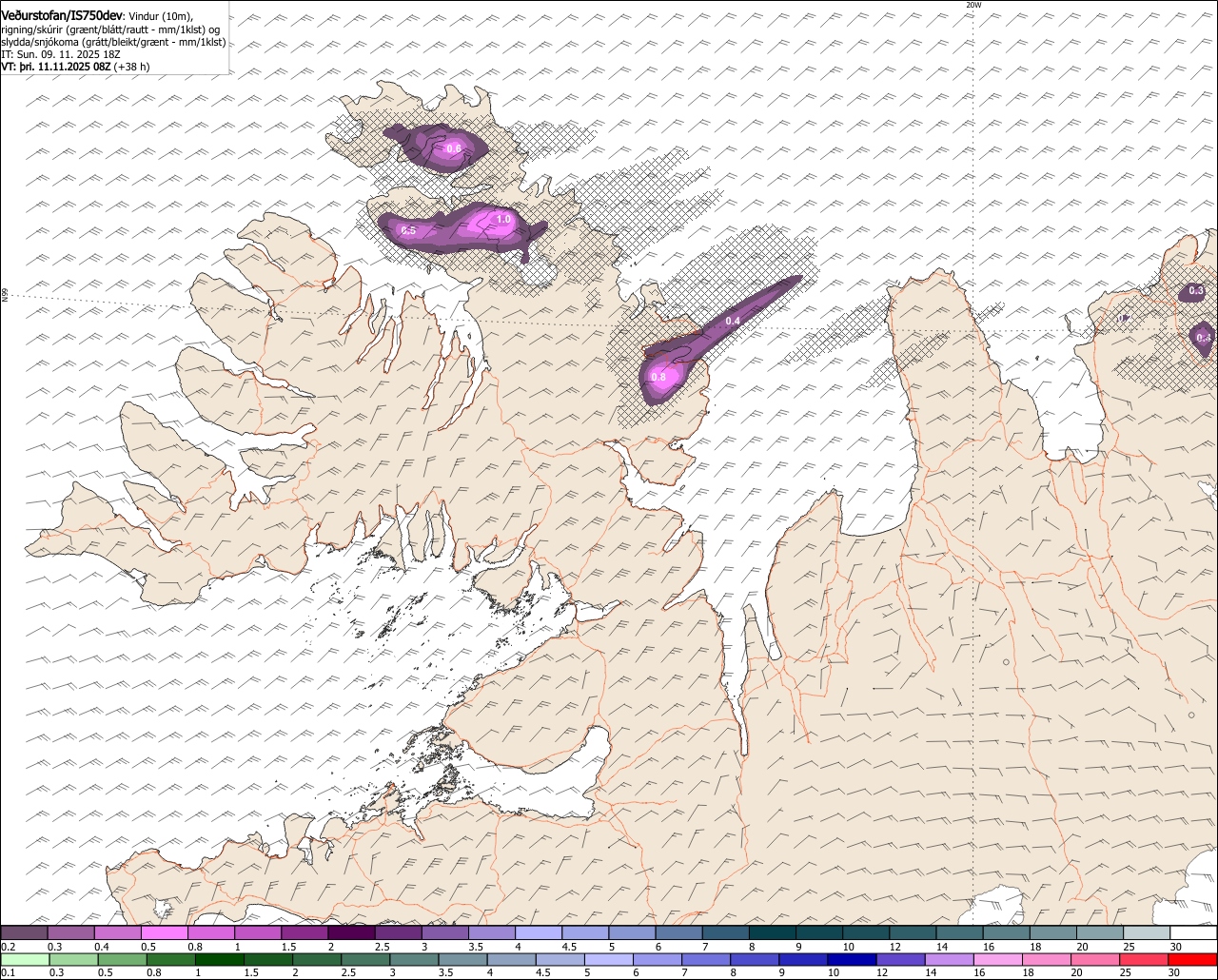Pick bottom legend swatch between 3 and 3.5

tap(414, 959)
